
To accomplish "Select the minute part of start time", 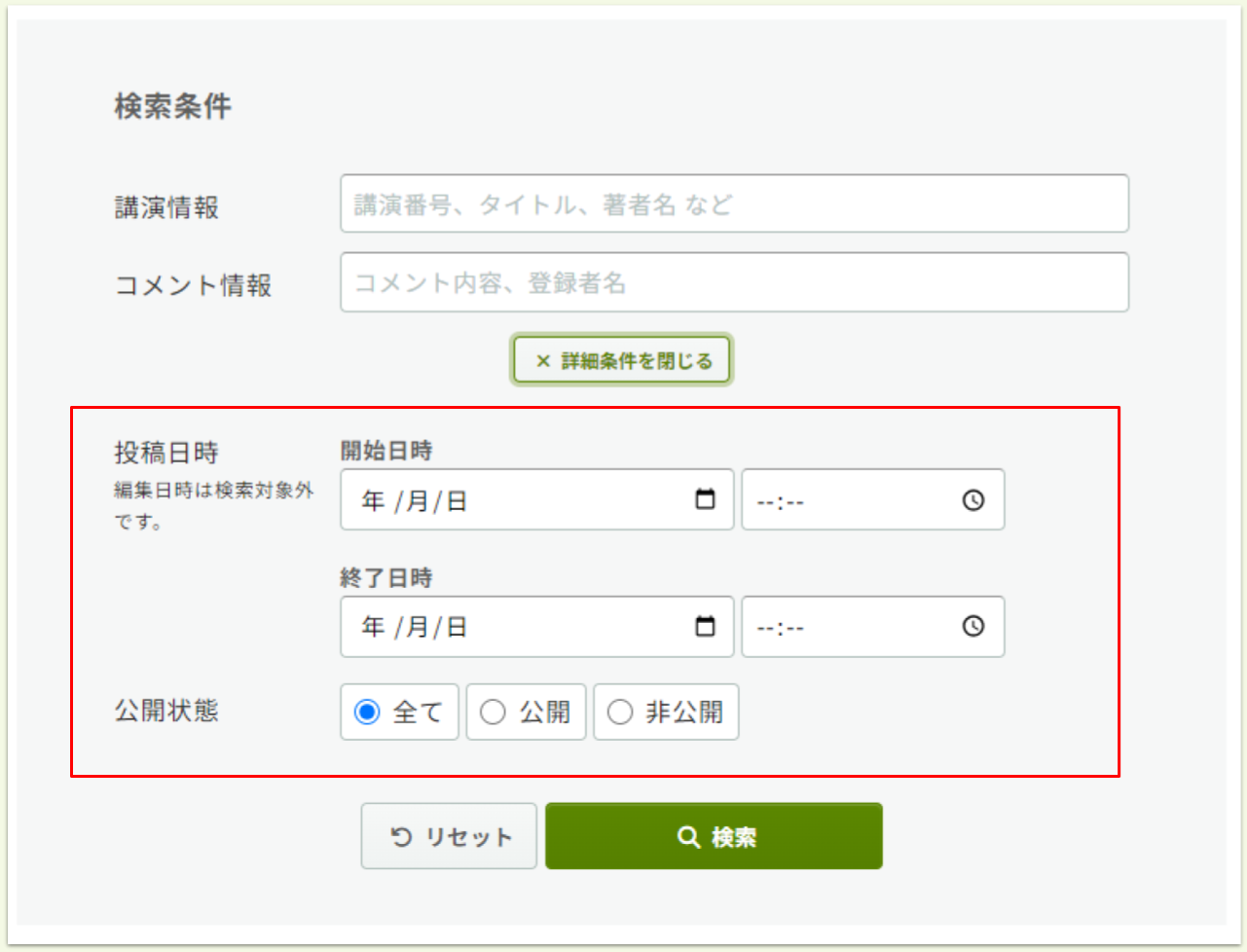I will pyautogui.click(x=795, y=503).
